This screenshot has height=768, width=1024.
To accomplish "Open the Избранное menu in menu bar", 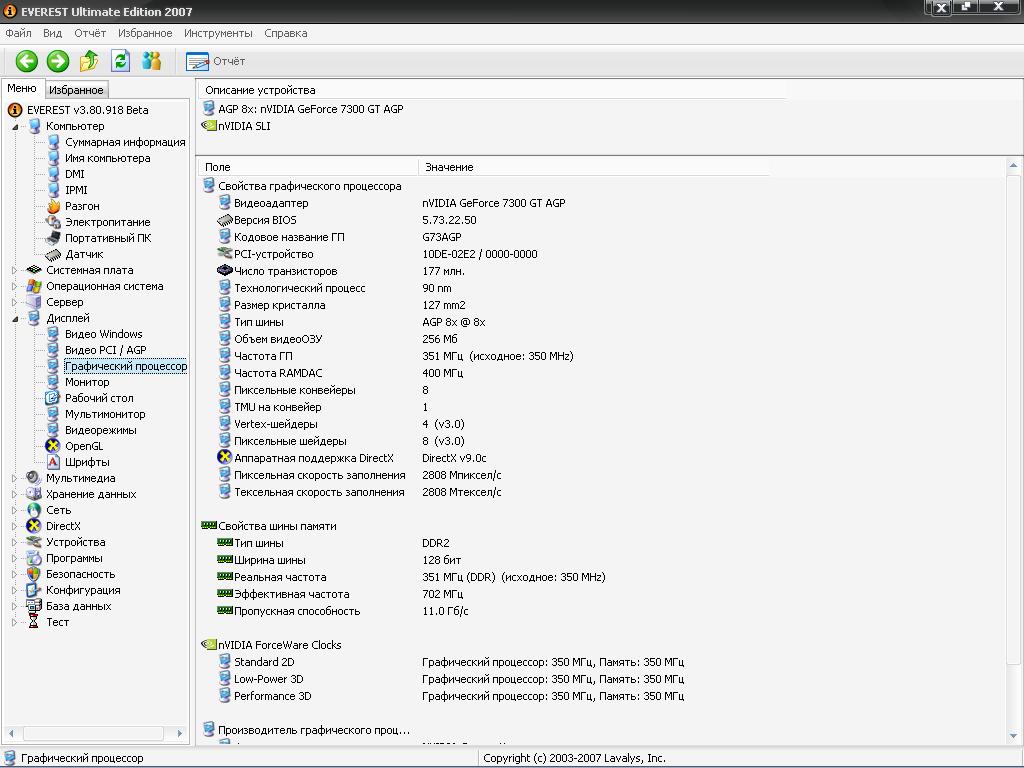I will click(145, 33).
